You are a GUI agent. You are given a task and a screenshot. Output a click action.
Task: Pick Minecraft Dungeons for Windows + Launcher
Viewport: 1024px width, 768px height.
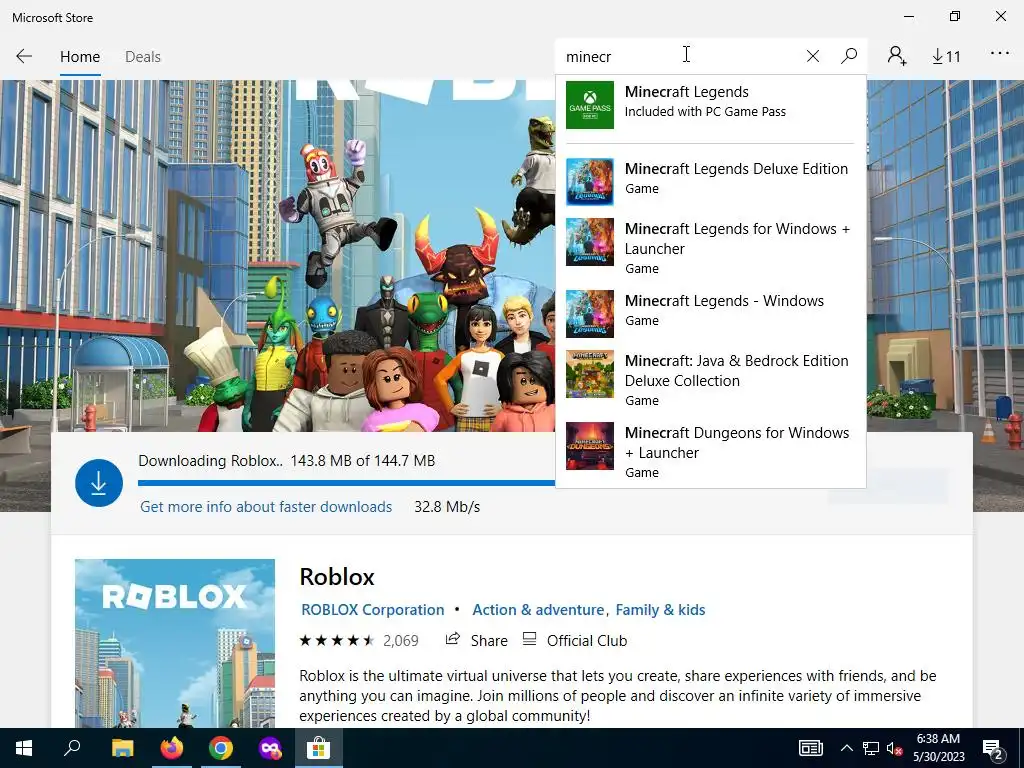click(x=711, y=452)
